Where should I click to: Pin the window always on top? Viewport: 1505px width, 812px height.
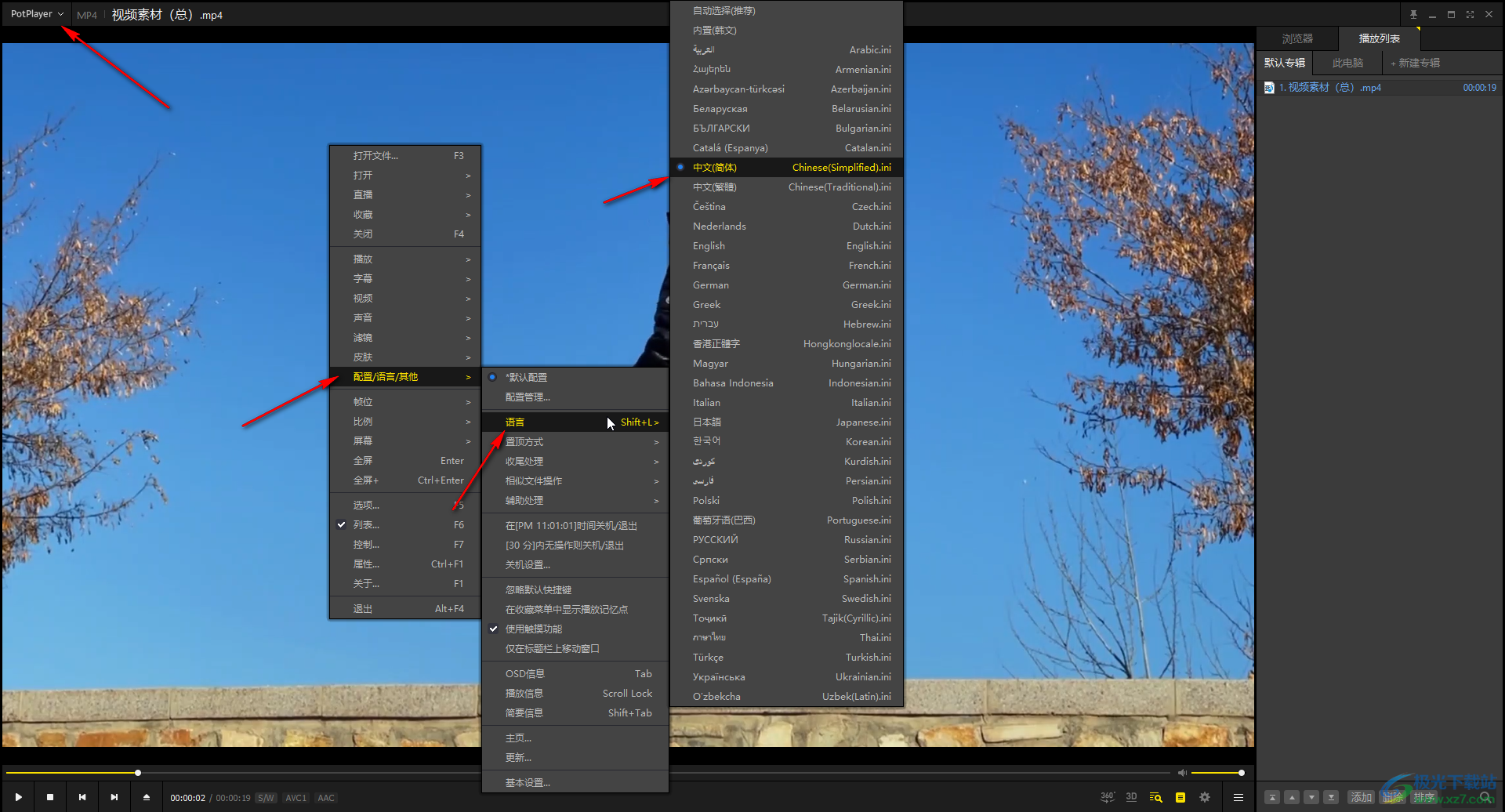[x=1413, y=14]
